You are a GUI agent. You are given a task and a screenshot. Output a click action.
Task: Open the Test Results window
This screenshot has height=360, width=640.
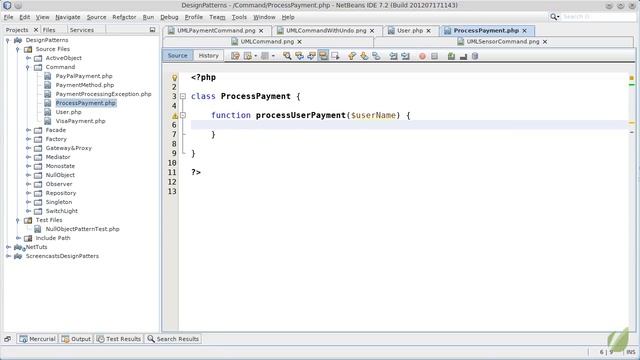point(119,339)
